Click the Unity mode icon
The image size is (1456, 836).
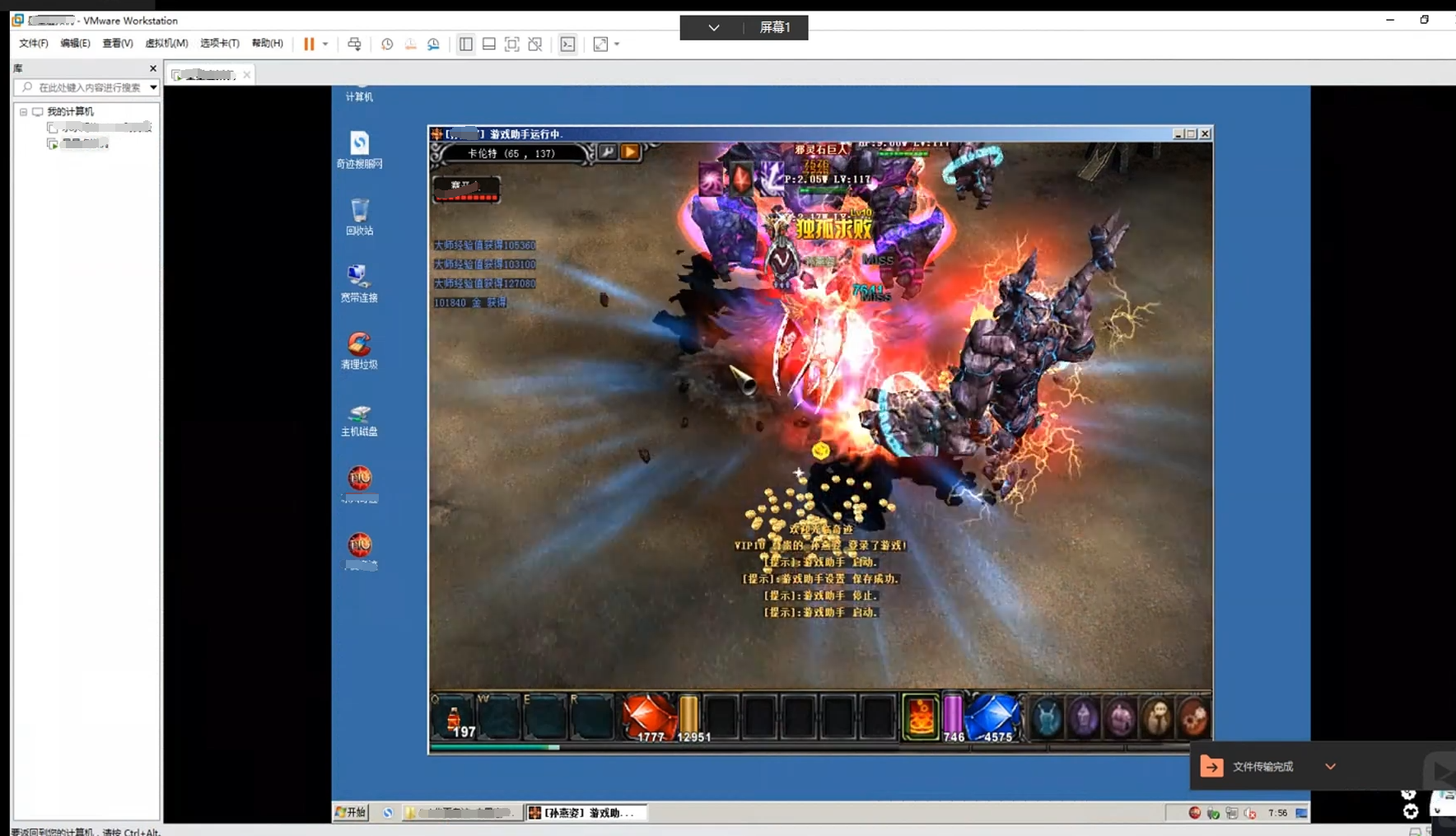pos(535,44)
